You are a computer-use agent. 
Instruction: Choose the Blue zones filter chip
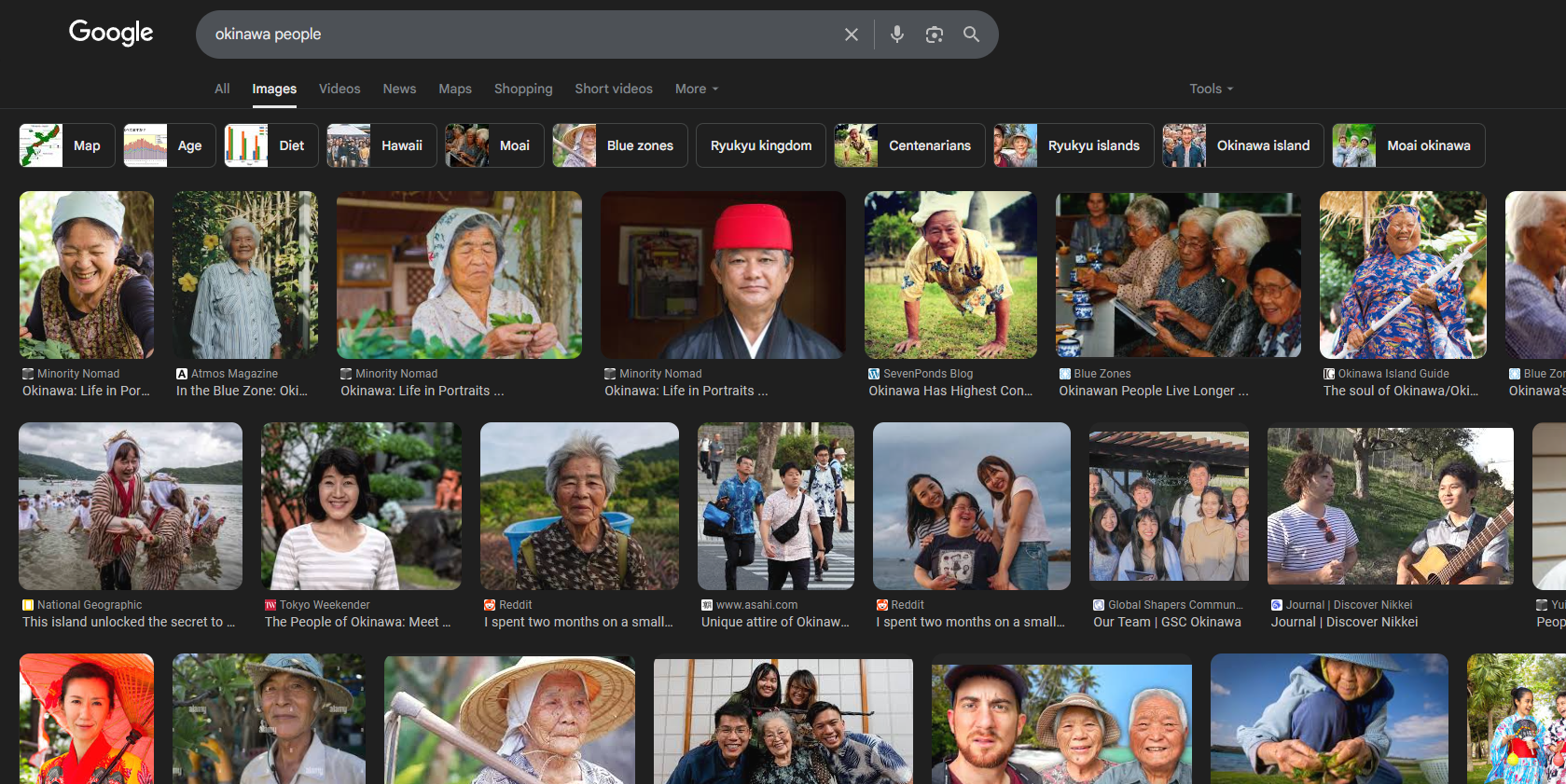[620, 145]
